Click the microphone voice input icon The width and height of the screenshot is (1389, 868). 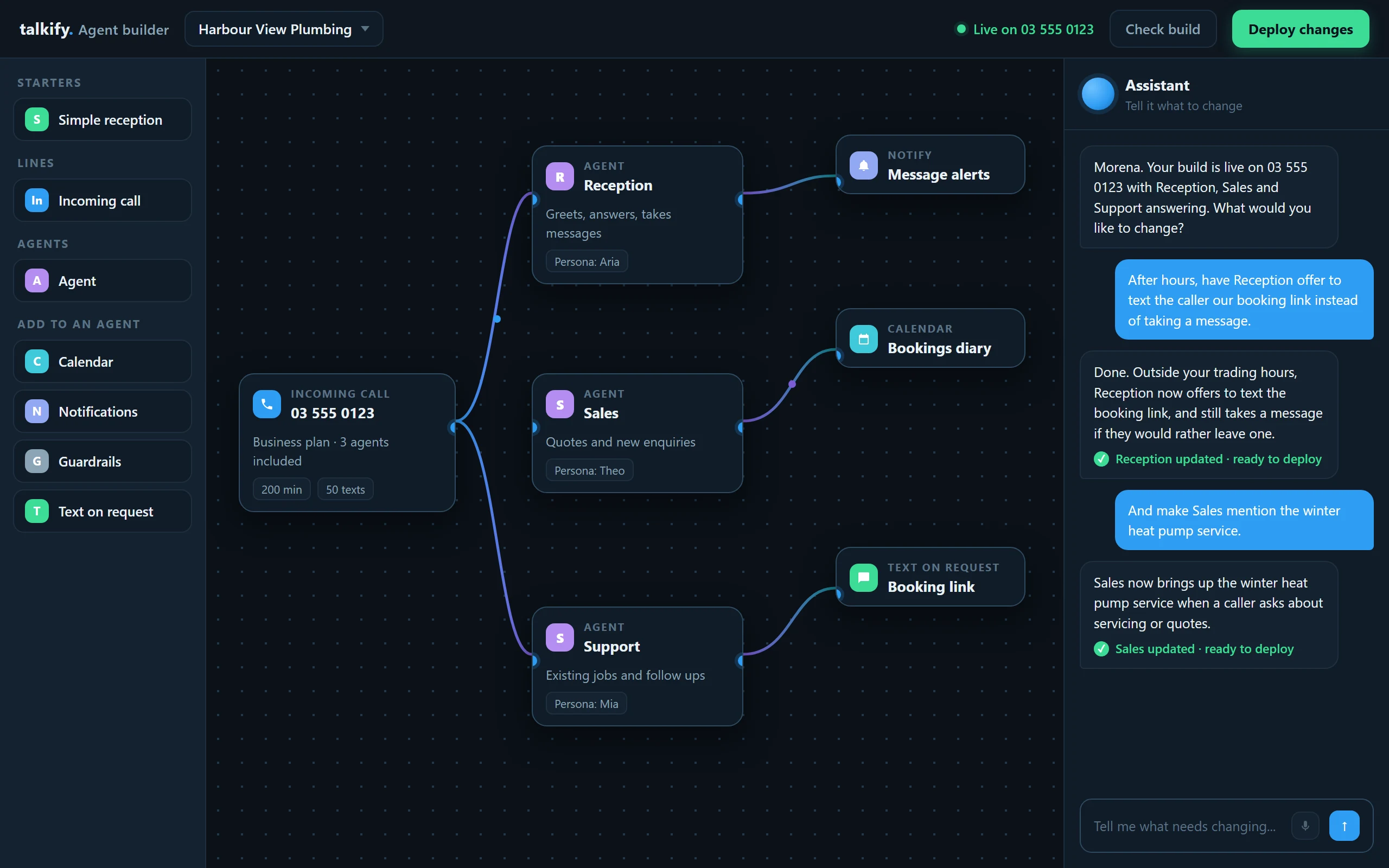pos(1304,826)
